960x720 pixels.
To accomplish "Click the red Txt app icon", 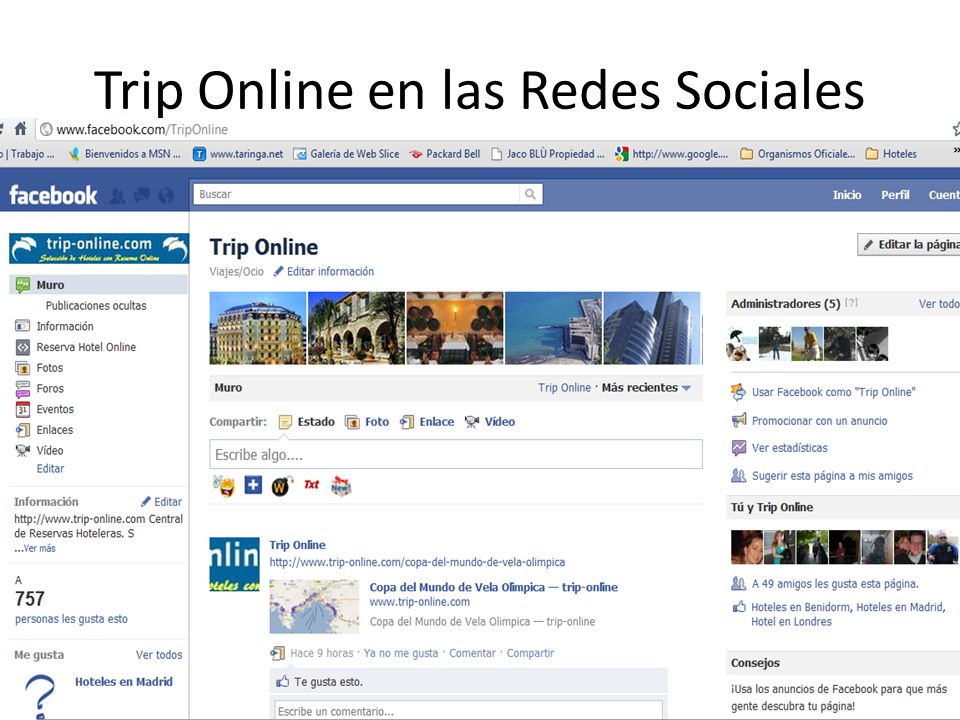I will (x=311, y=485).
